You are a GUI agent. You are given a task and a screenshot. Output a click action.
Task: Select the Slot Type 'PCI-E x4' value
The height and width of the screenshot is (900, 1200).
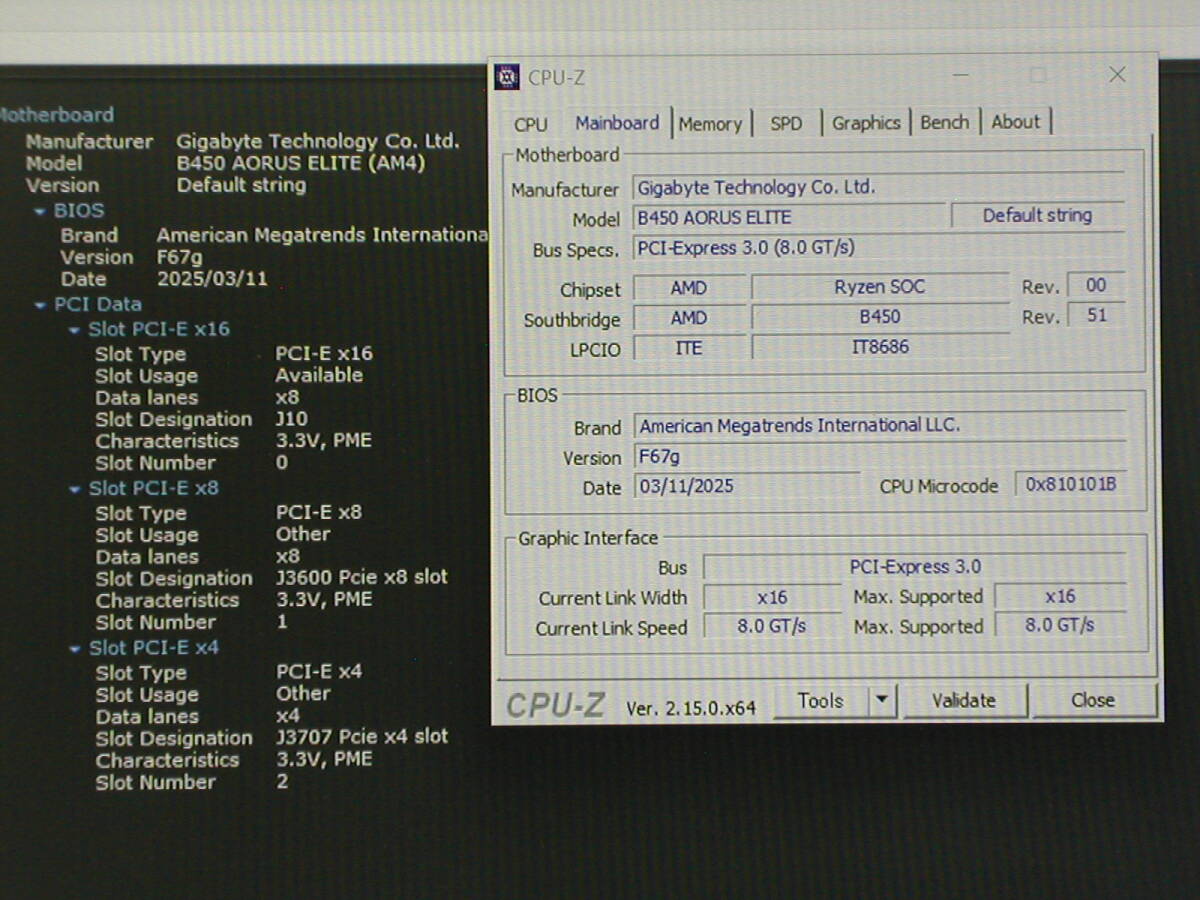(319, 671)
